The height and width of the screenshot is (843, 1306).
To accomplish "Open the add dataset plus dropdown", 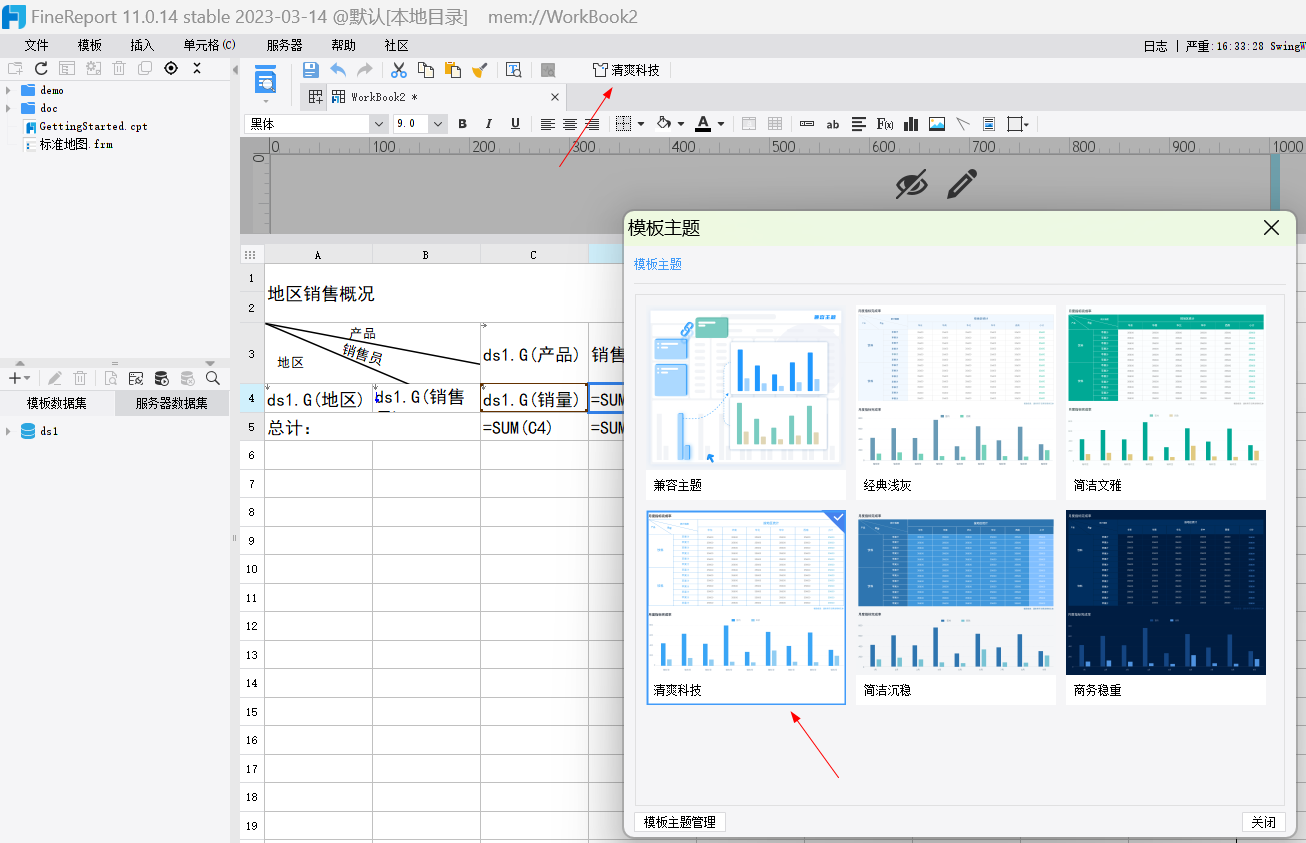I will click(x=19, y=378).
